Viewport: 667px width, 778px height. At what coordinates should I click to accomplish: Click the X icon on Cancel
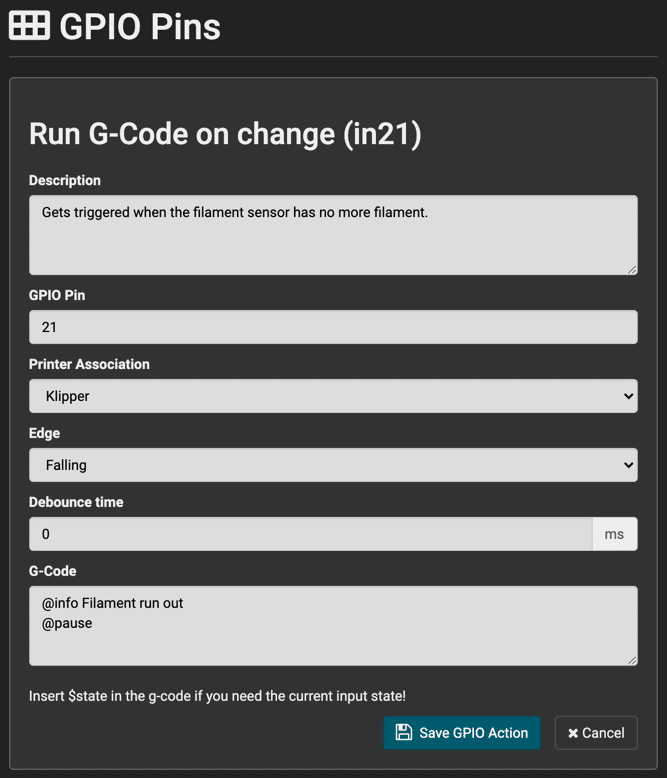(x=573, y=733)
